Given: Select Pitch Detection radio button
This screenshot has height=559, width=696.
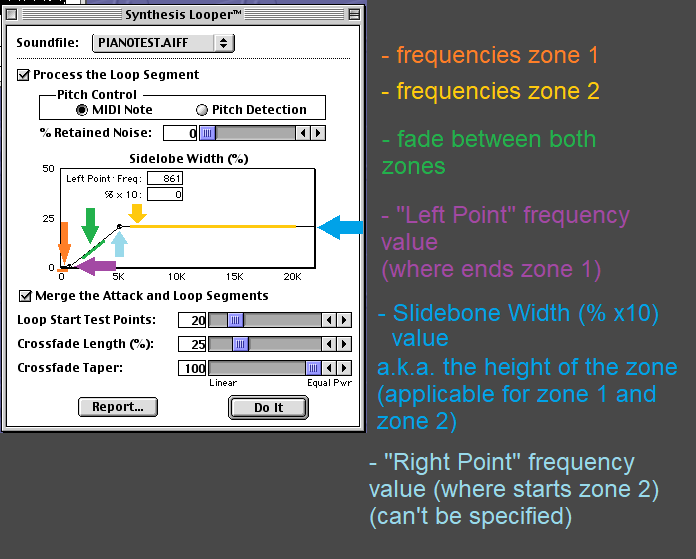Looking at the screenshot, I should [202, 110].
